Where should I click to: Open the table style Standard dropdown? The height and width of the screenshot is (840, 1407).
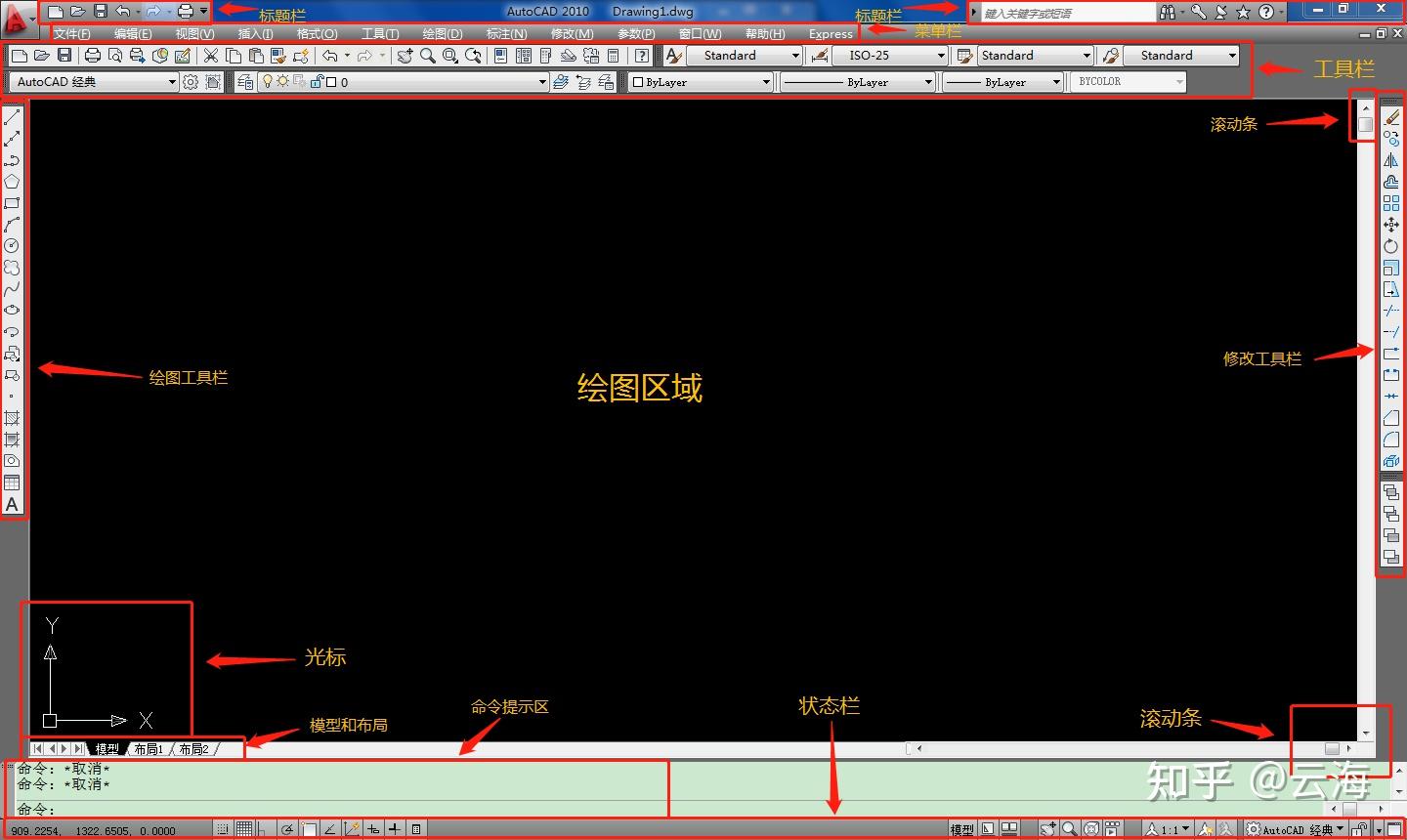click(x=1036, y=56)
